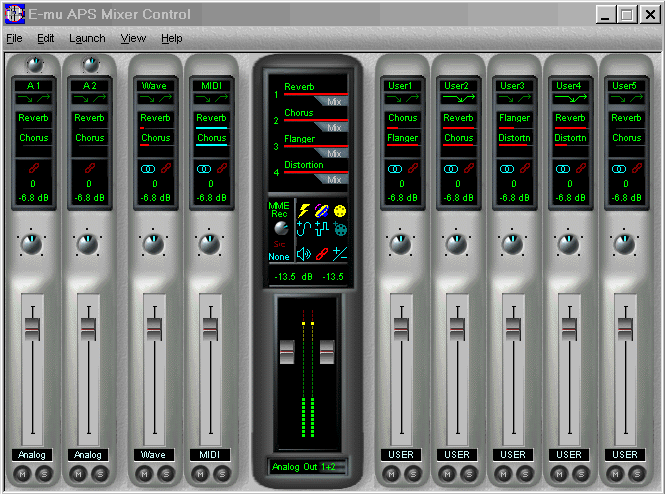This screenshot has height=494, width=665.
Task: Solo the User1 channel
Action: 413,474
